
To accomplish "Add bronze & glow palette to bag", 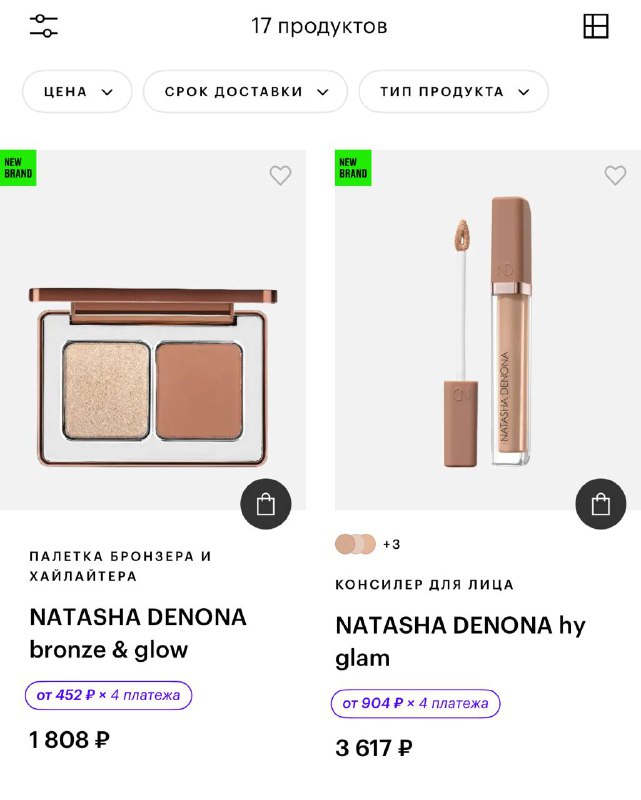I will (266, 504).
